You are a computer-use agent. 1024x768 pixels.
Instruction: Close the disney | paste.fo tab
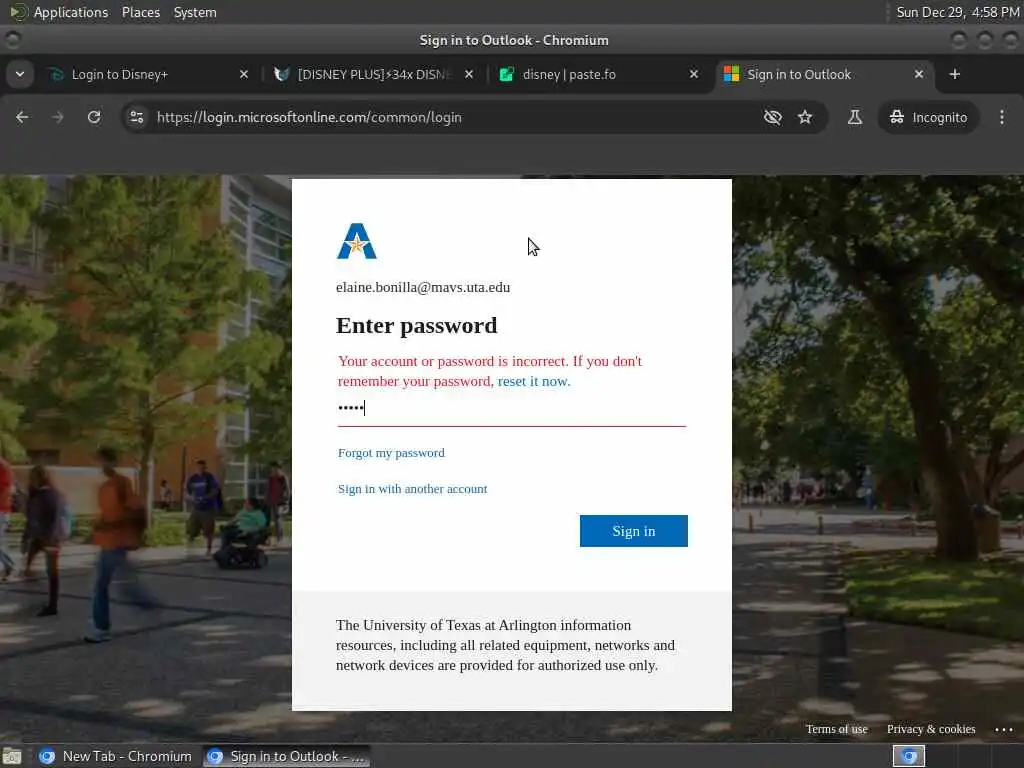coord(694,74)
